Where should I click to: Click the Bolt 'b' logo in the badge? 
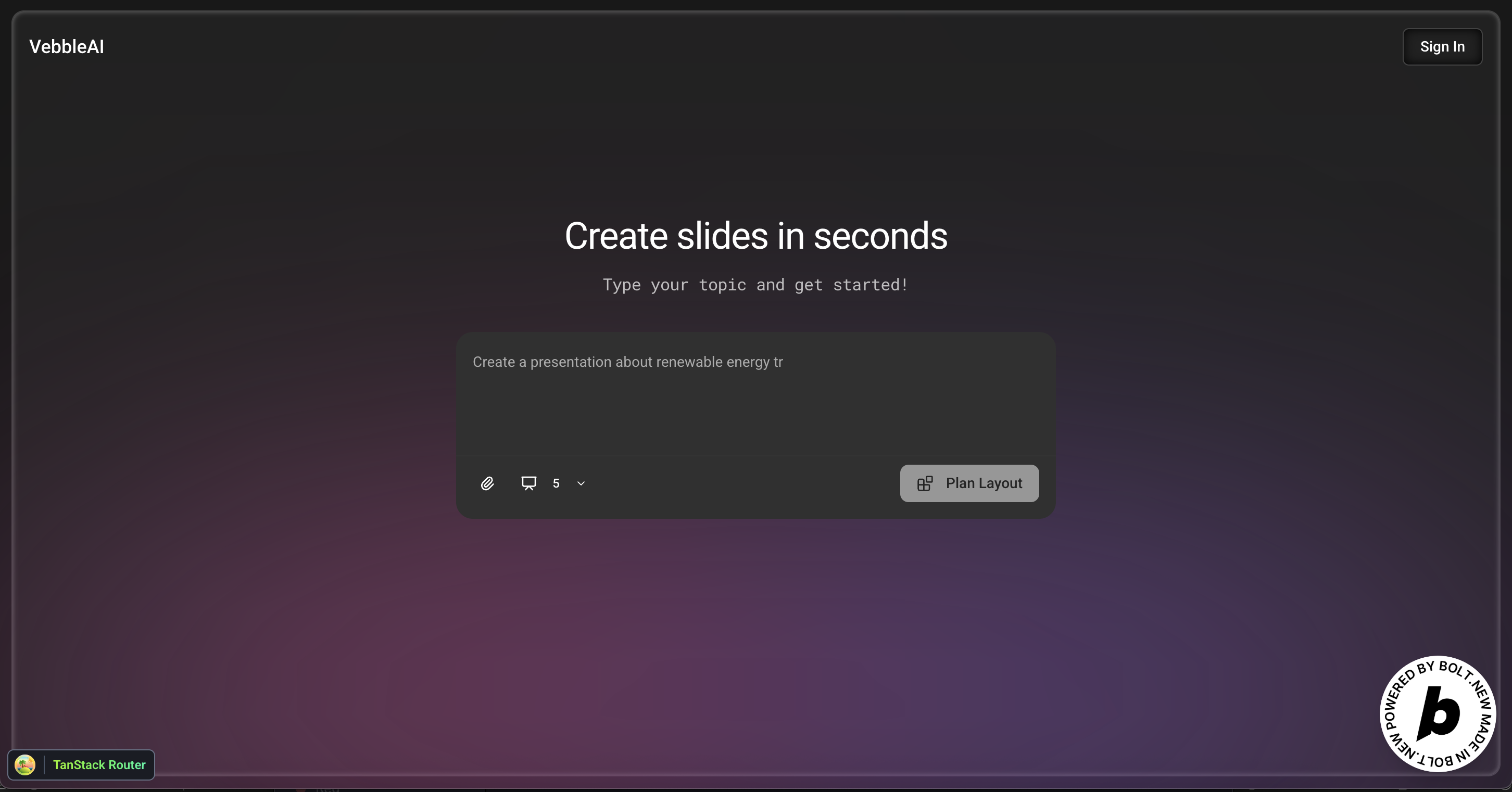(x=1438, y=713)
